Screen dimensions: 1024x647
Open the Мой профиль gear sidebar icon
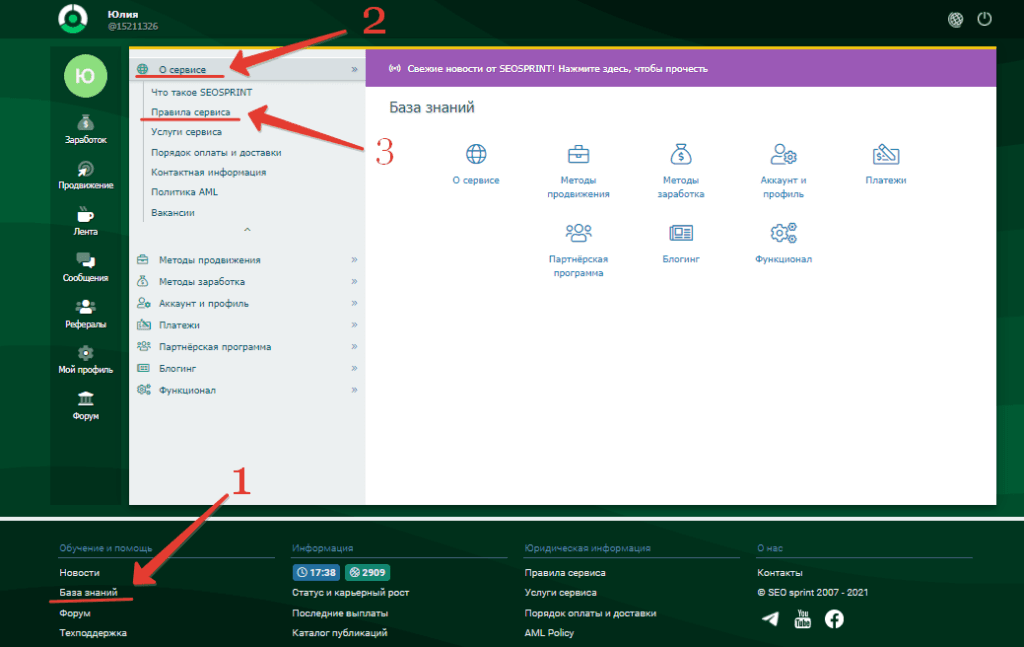[x=86, y=353]
